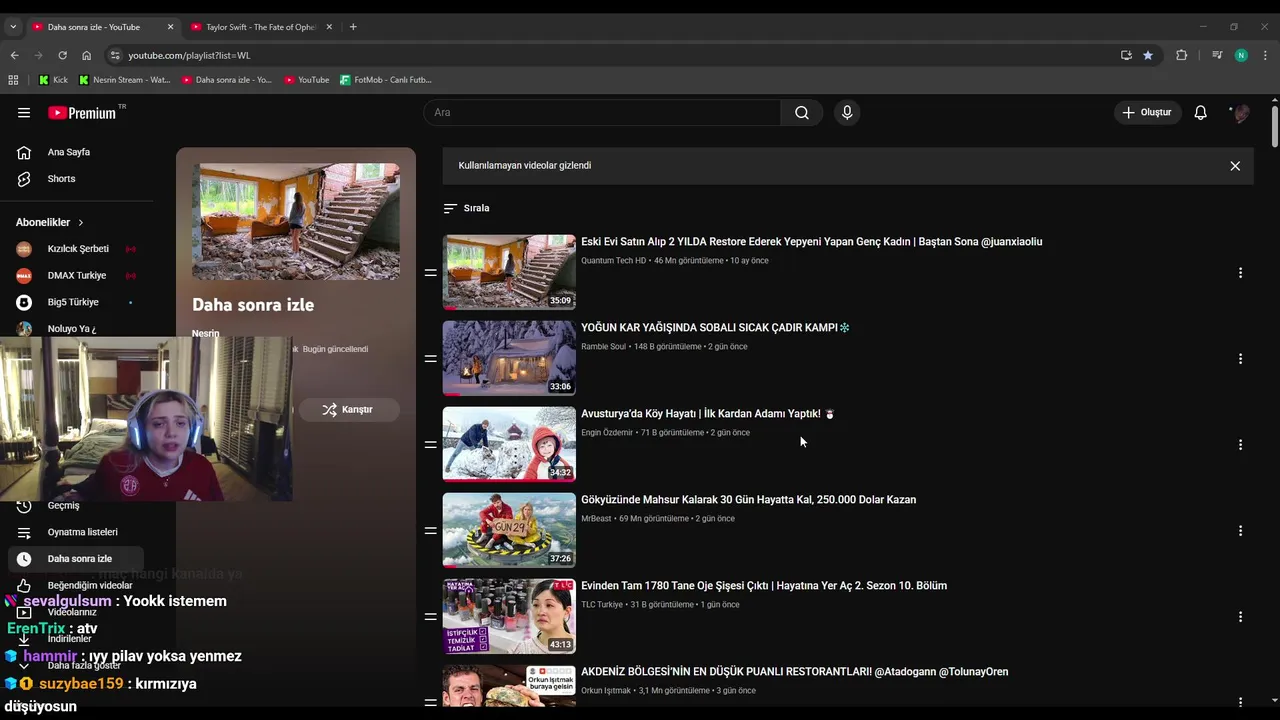Open more options for YOĞUN KAR video

[x=1240, y=359]
